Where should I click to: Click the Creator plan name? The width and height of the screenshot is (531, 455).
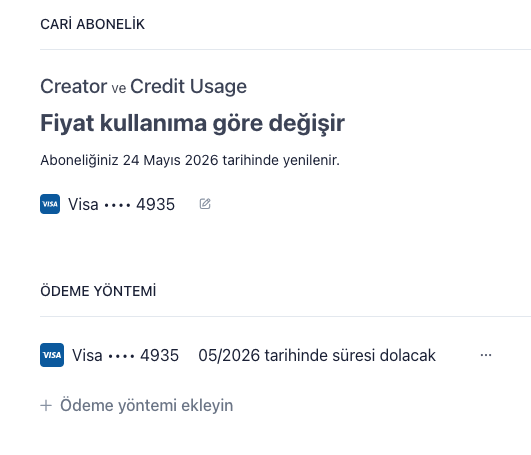click(74, 86)
